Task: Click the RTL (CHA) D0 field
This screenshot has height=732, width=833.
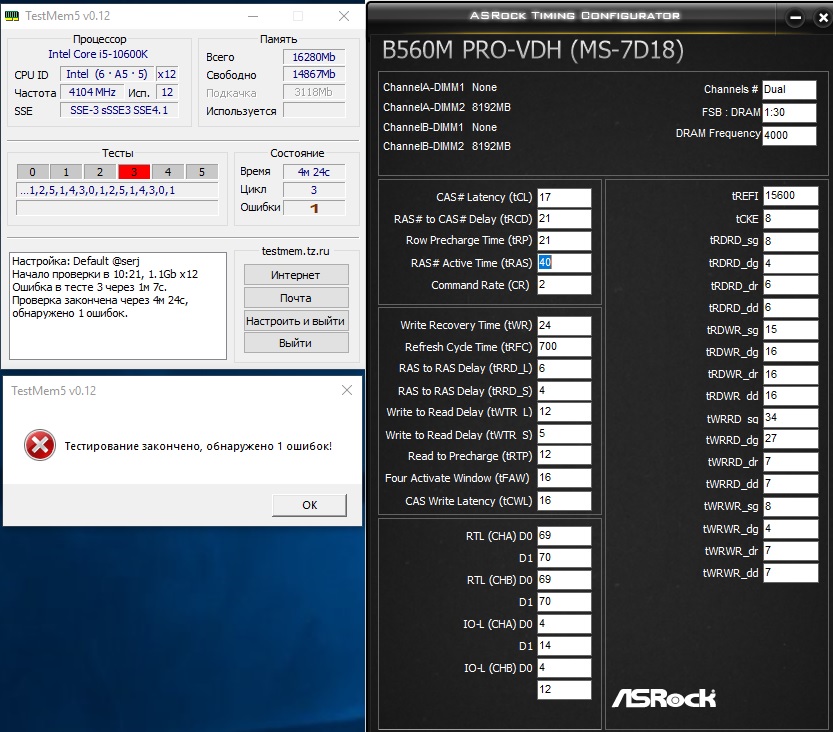Action: [x=564, y=536]
